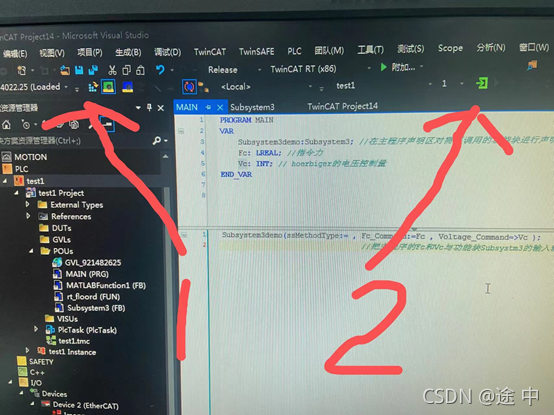The height and width of the screenshot is (415, 554).
Task: Collapse the VAR block in MAIN declaration
Action: click(x=181, y=131)
